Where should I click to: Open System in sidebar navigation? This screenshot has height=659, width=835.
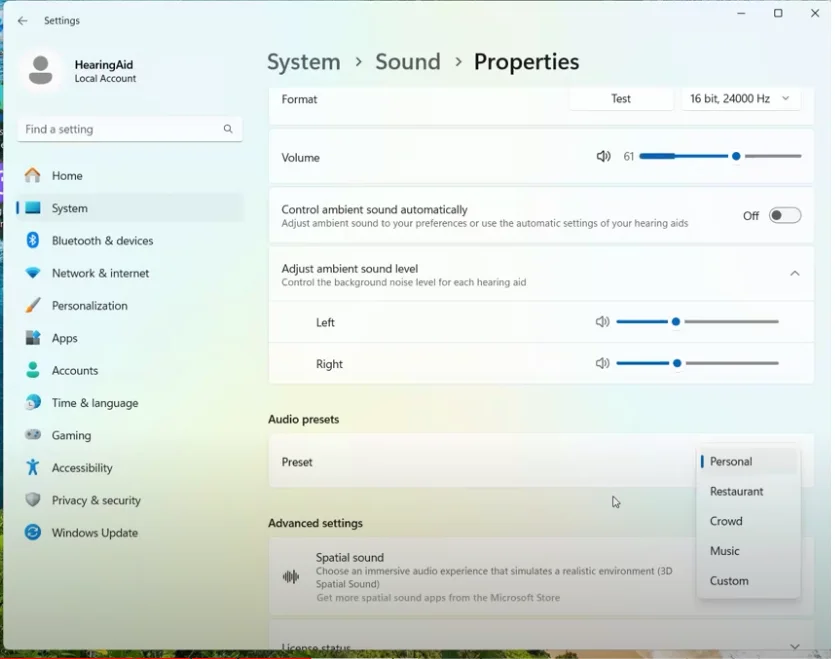[x=130, y=208]
